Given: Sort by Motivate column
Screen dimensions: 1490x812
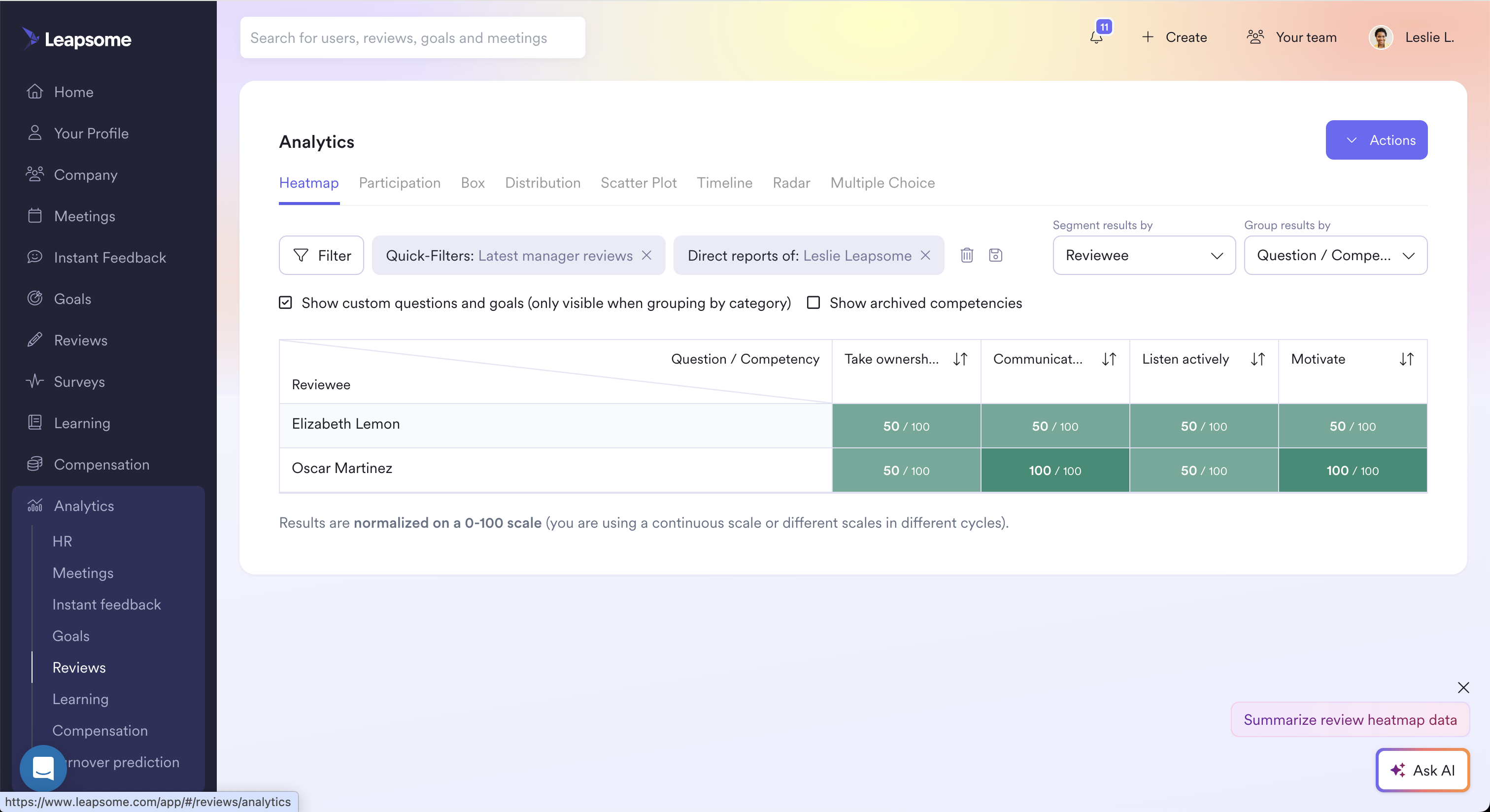Looking at the screenshot, I should 1406,359.
